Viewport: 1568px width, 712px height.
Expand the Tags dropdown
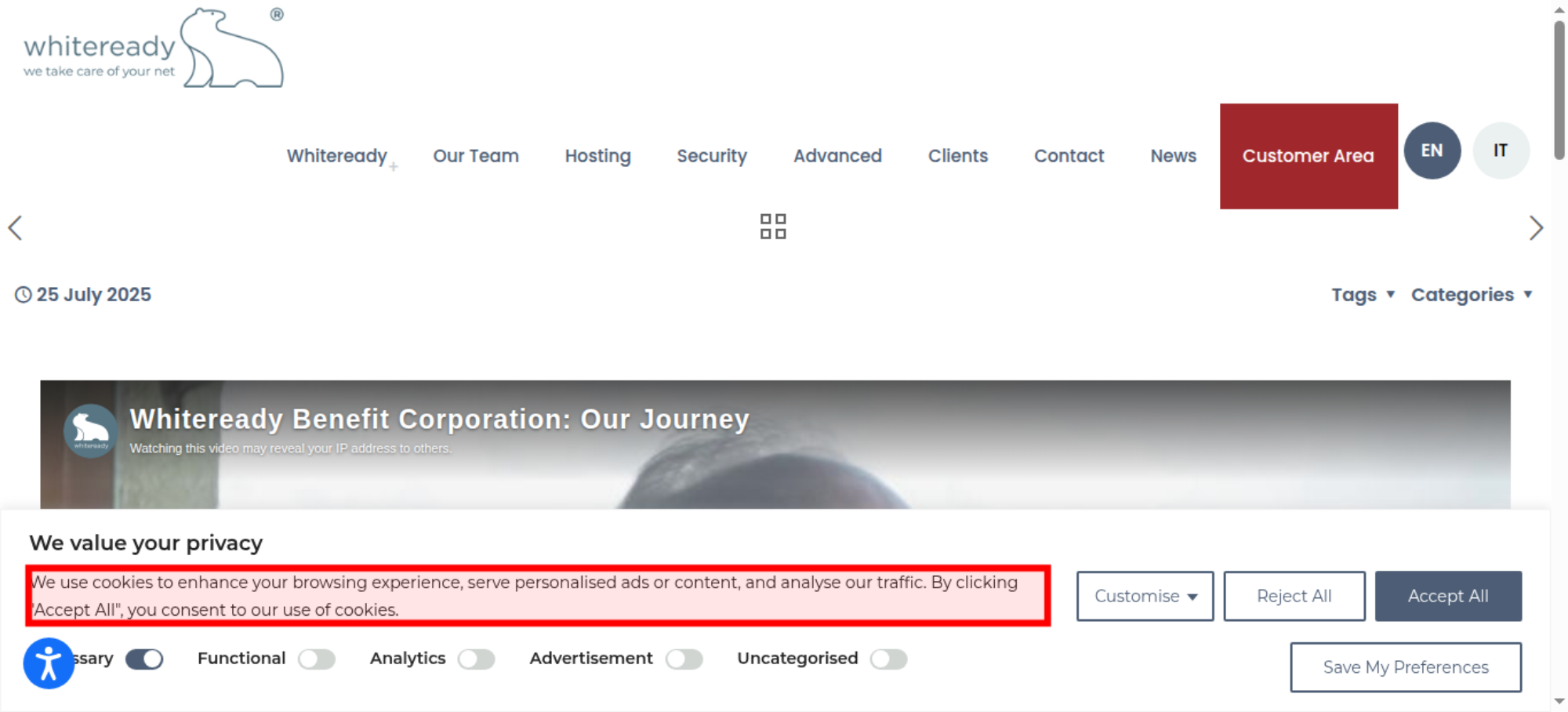1363,295
